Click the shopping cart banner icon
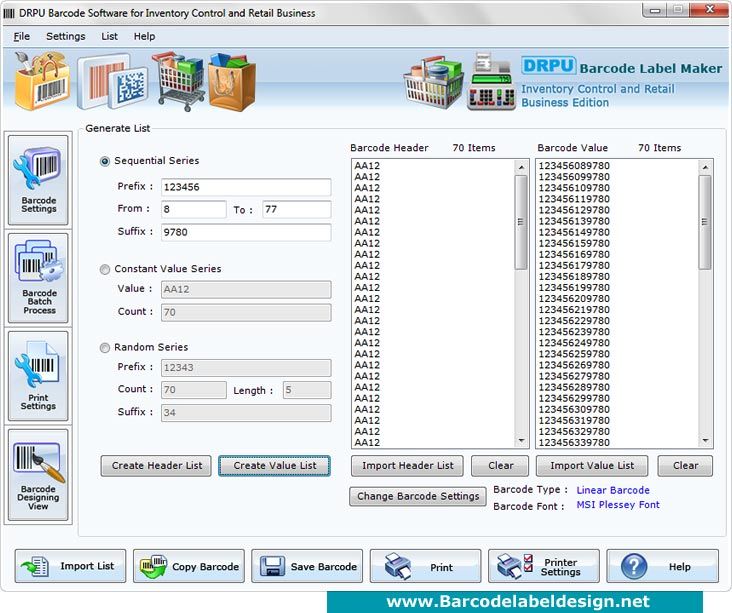732x613 pixels. click(x=179, y=81)
